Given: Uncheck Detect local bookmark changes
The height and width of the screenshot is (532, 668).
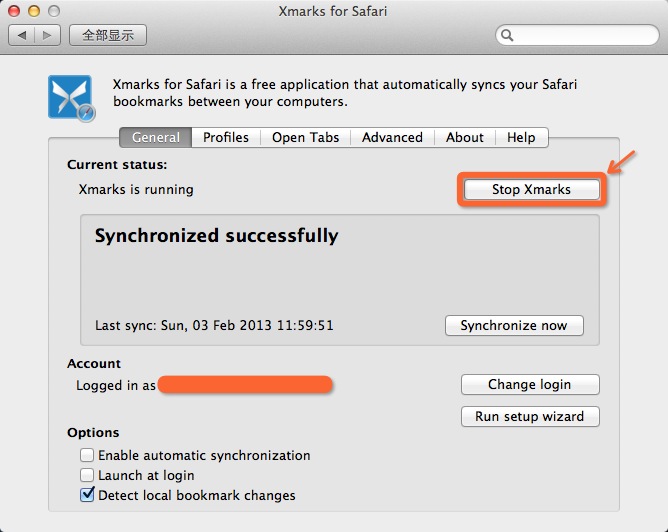Looking at the screenshot, I should pyautogui.click(x=87, y=494).
